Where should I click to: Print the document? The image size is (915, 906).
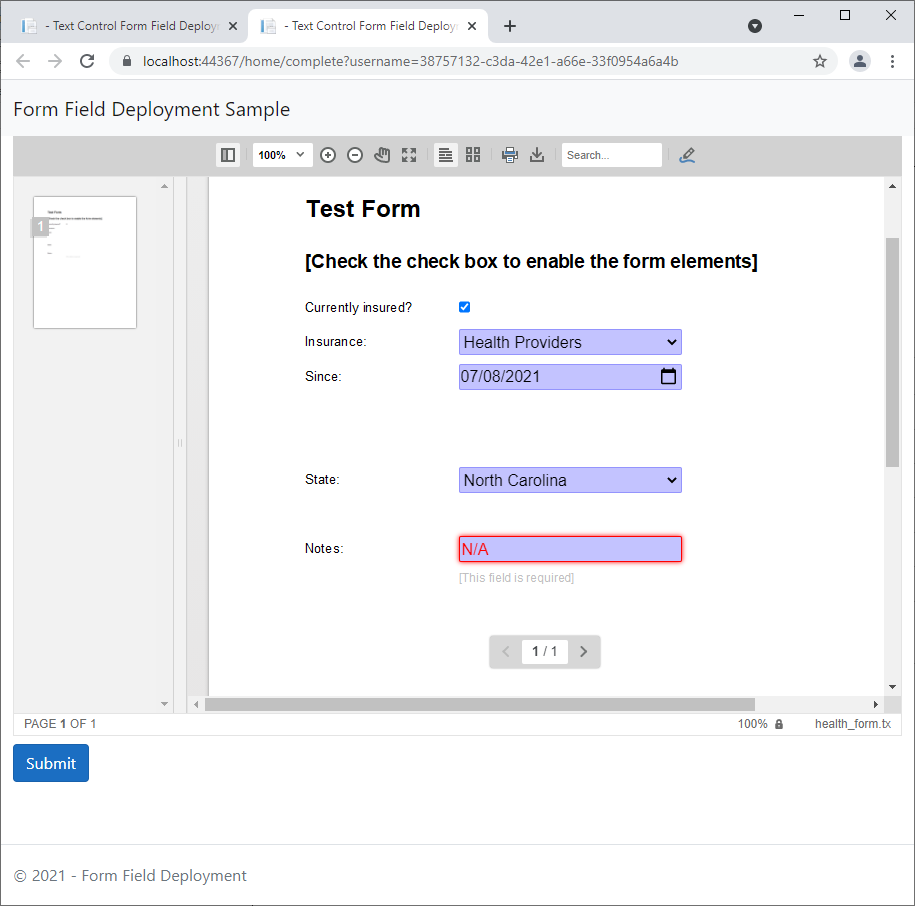point(509,155)
